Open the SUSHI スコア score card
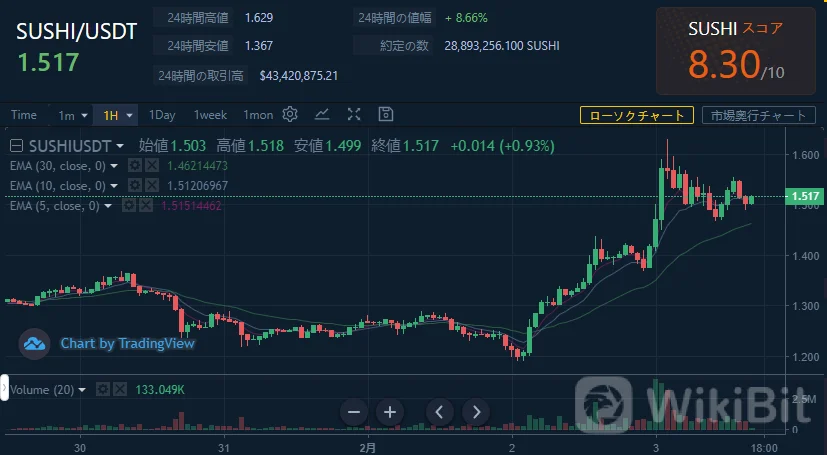 tap(736, 51)
